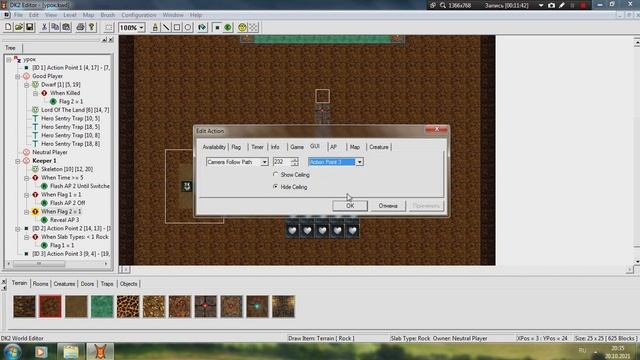Pick the red-bordered rock terrain swatch
Viewport: 640px width, 360px height.
[50, 307]
